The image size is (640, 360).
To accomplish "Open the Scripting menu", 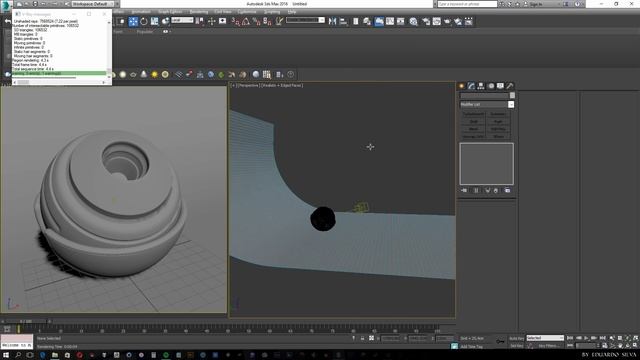I will tap(272, 12).
